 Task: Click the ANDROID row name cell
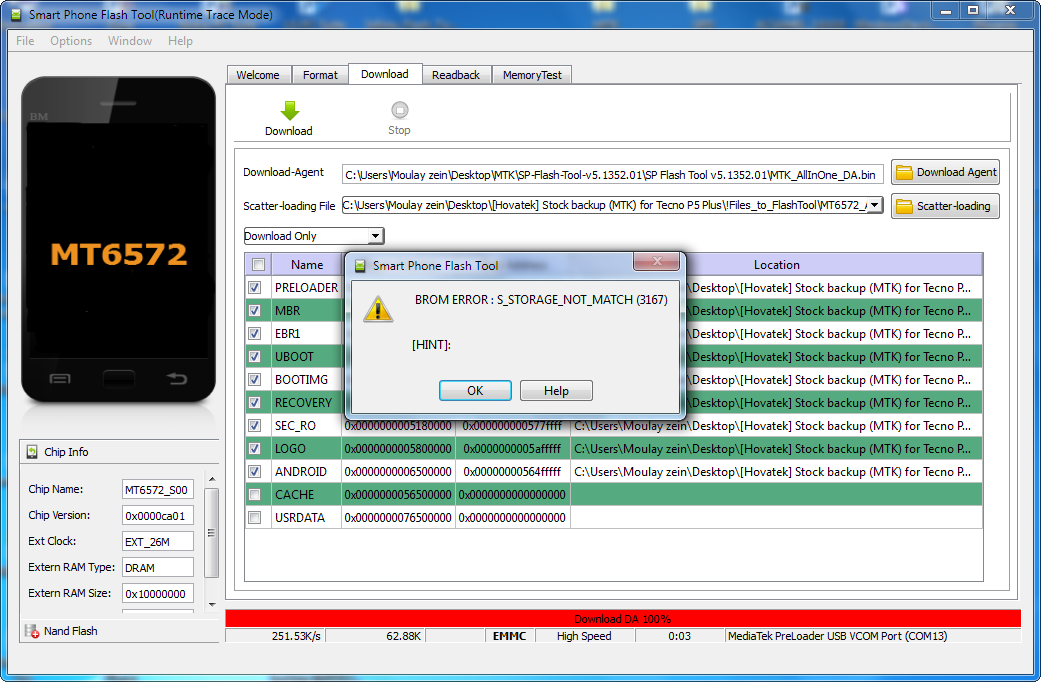click(x=307, y=471)
